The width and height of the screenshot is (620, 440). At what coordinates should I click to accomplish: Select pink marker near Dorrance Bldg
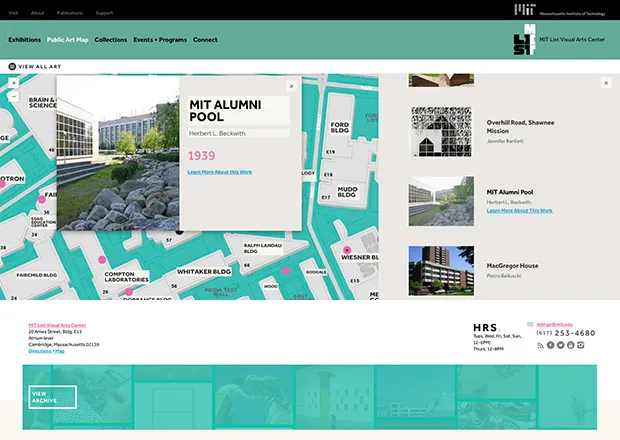click(129, 292)
